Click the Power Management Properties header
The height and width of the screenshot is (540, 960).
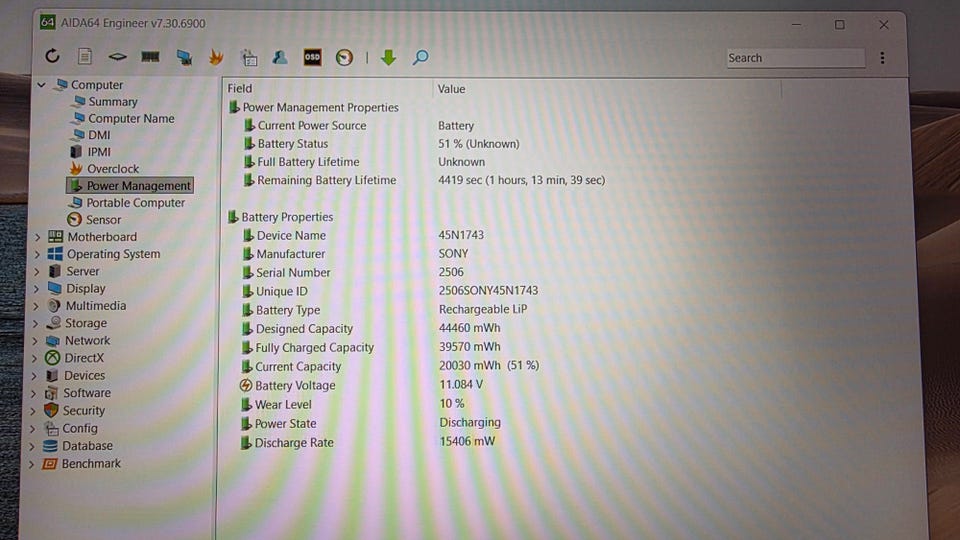[x=320, y=107]
